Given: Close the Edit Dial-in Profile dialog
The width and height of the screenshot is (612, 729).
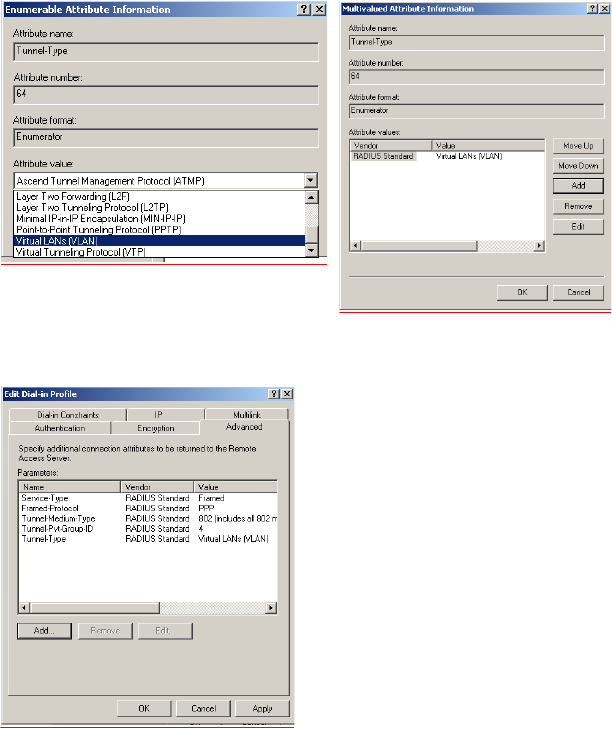Looking at the screenshot, I should [x=287, y=394].
